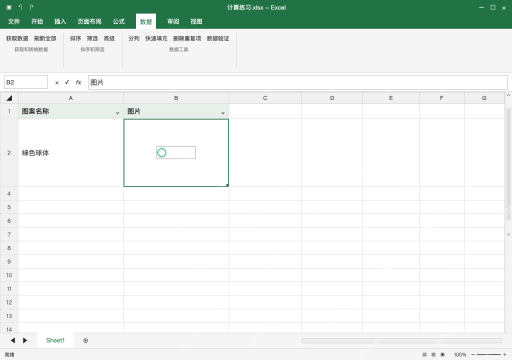Go to next sheet with right arrow

click(x=25, y=340)
